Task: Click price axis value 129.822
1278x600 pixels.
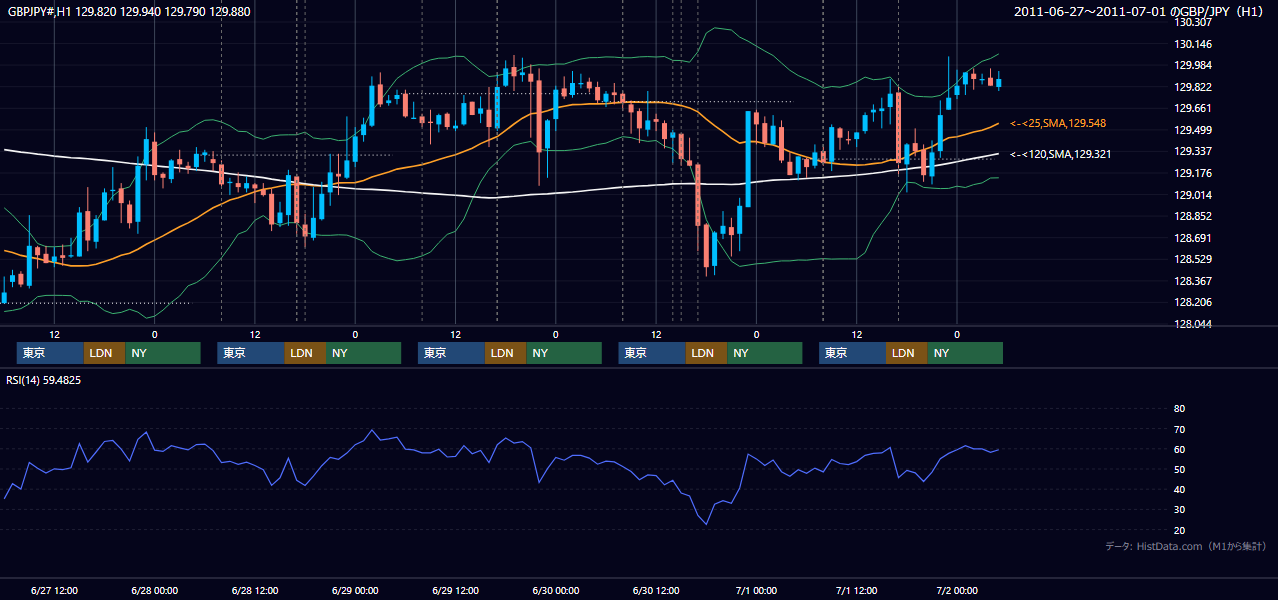Action: pos(1192,87)
